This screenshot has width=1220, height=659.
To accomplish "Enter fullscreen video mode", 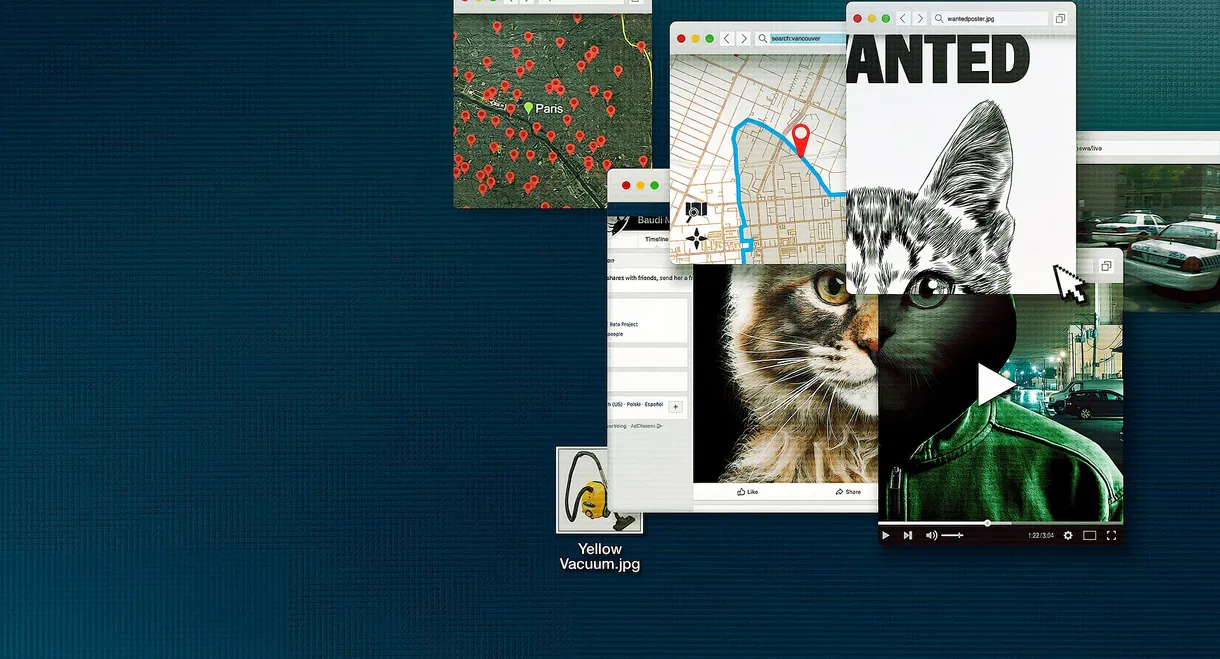I will [1111, 536].
